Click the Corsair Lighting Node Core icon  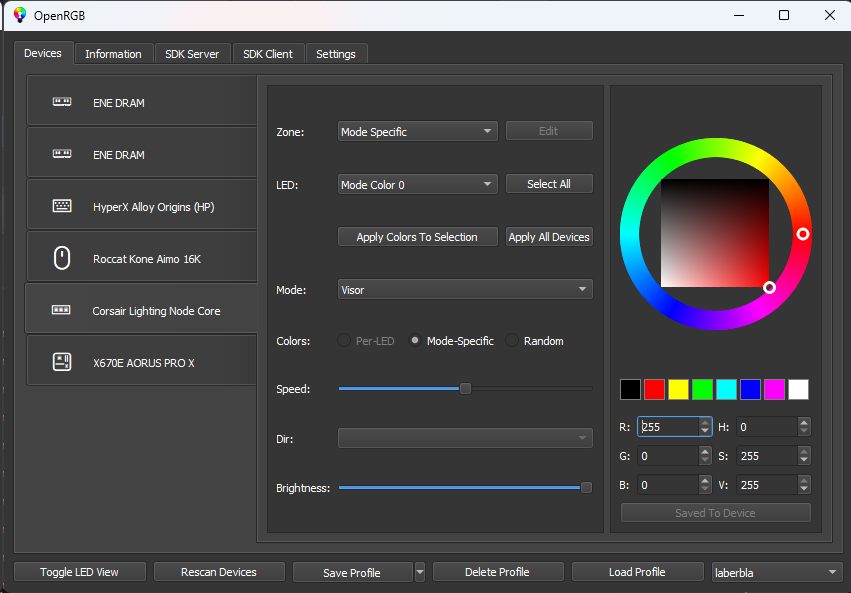pos(61,310)
